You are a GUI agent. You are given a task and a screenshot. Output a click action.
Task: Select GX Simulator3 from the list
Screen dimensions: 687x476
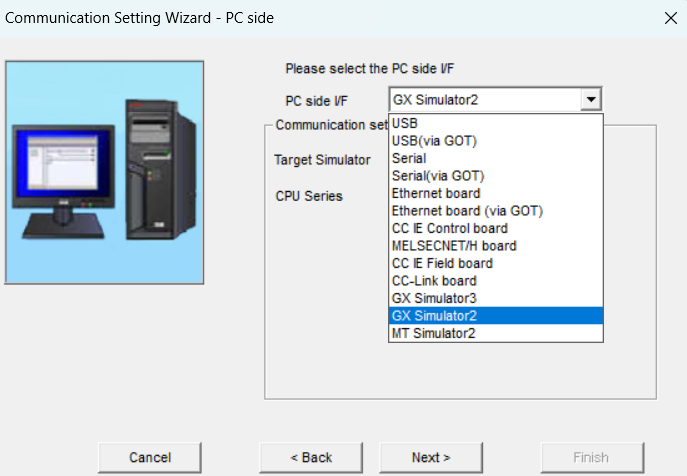[x=496, y=298]
